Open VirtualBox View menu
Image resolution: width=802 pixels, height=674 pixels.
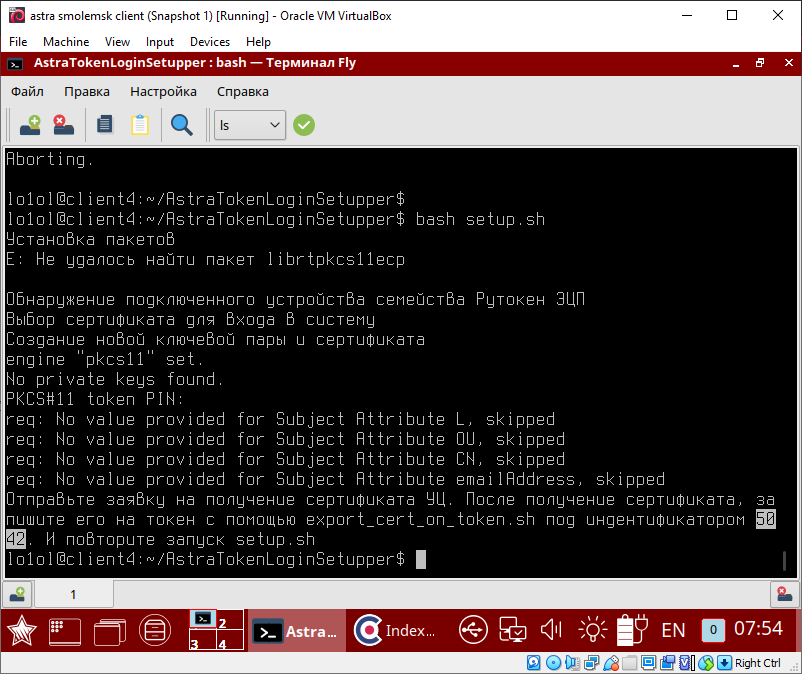pyautogui.click(x=117, y=42)
